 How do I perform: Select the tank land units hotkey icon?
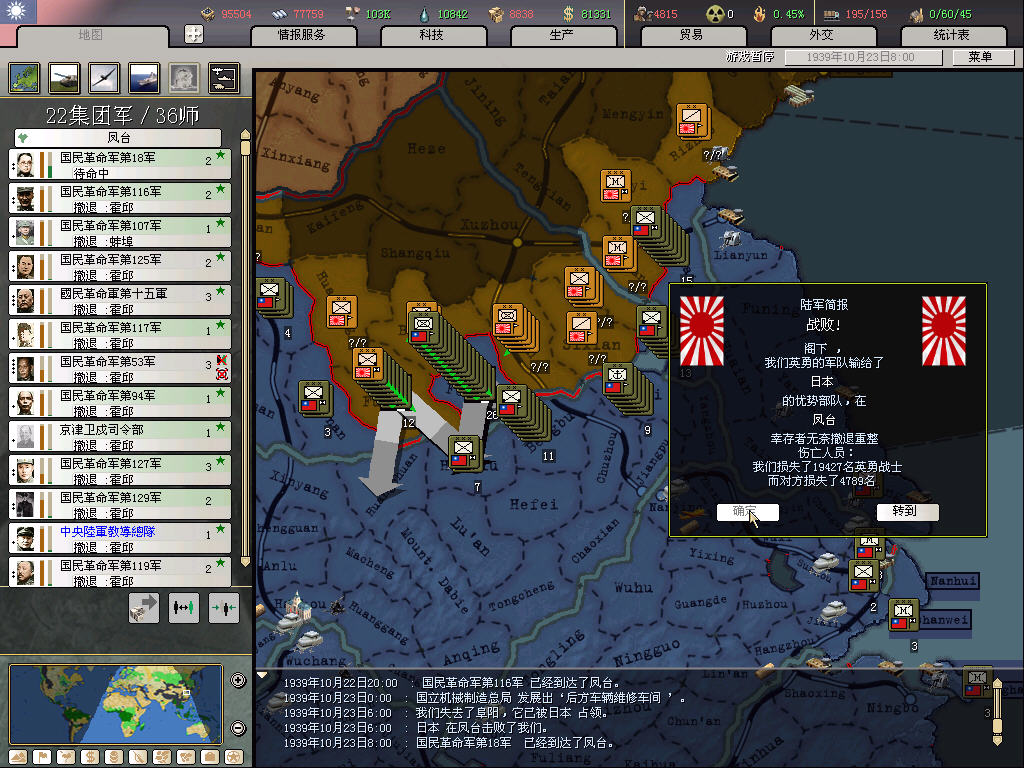point(64,77)
